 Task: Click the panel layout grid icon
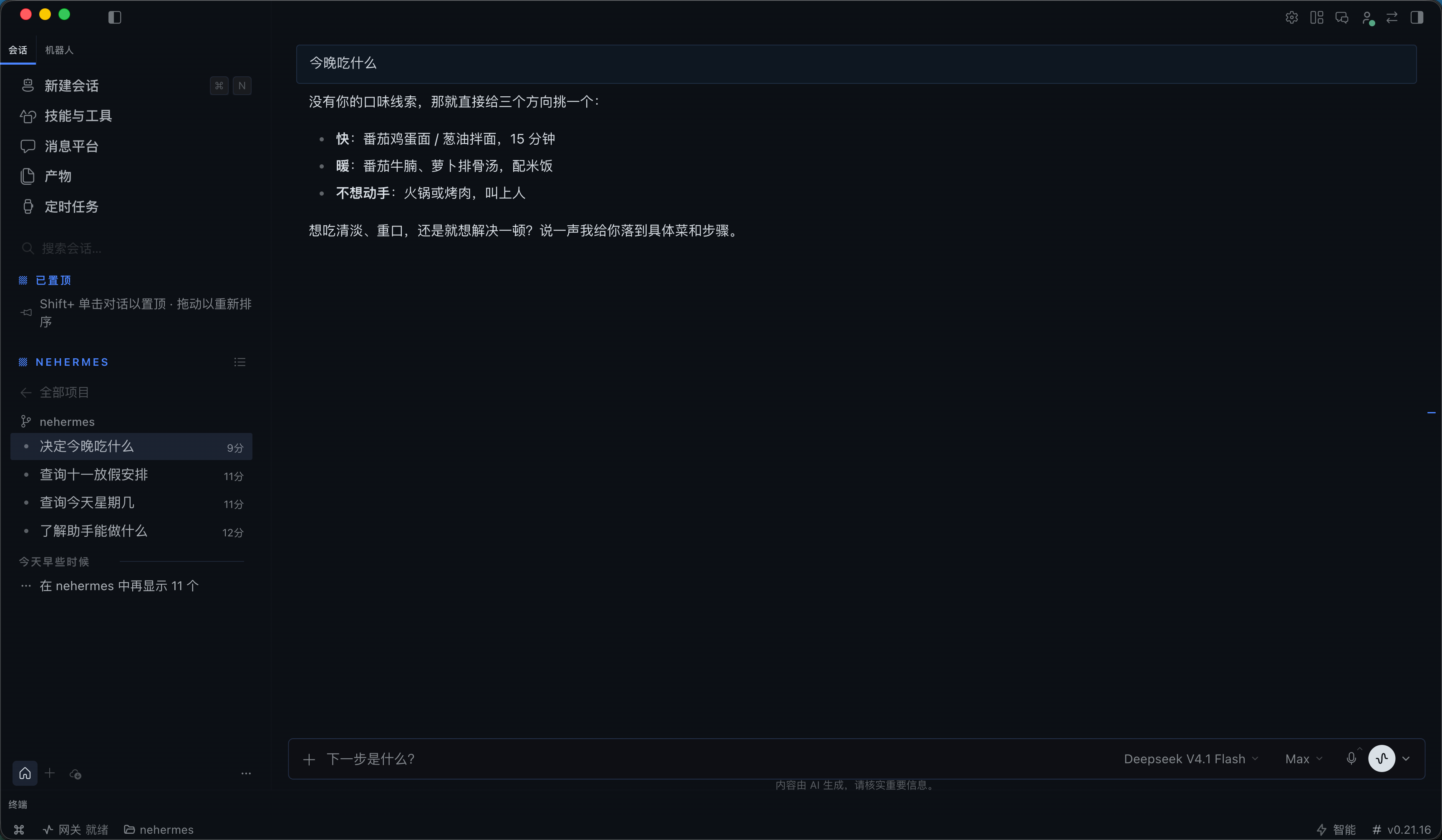tap(1317, 18)
